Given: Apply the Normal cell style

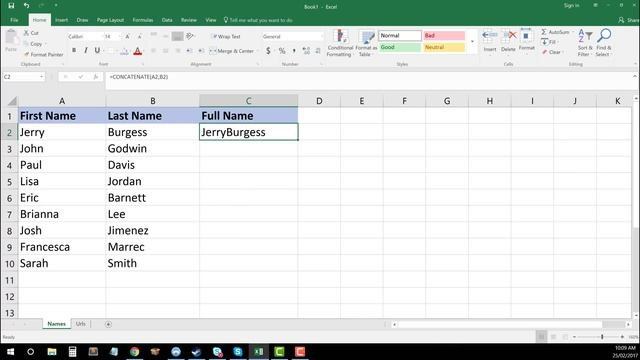Looking at the screenshot, I should tap(400, 36).
